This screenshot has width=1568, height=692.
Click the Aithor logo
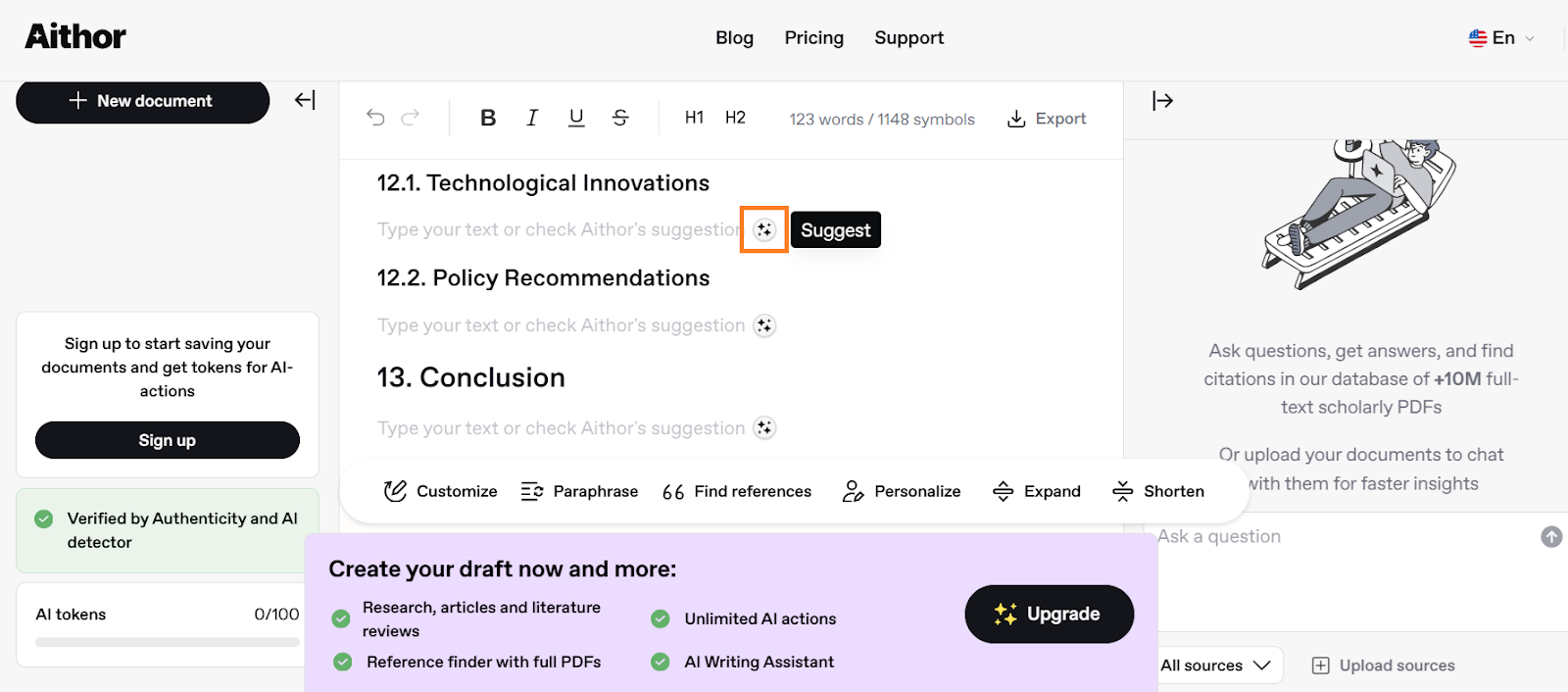(x=75, y=37)
